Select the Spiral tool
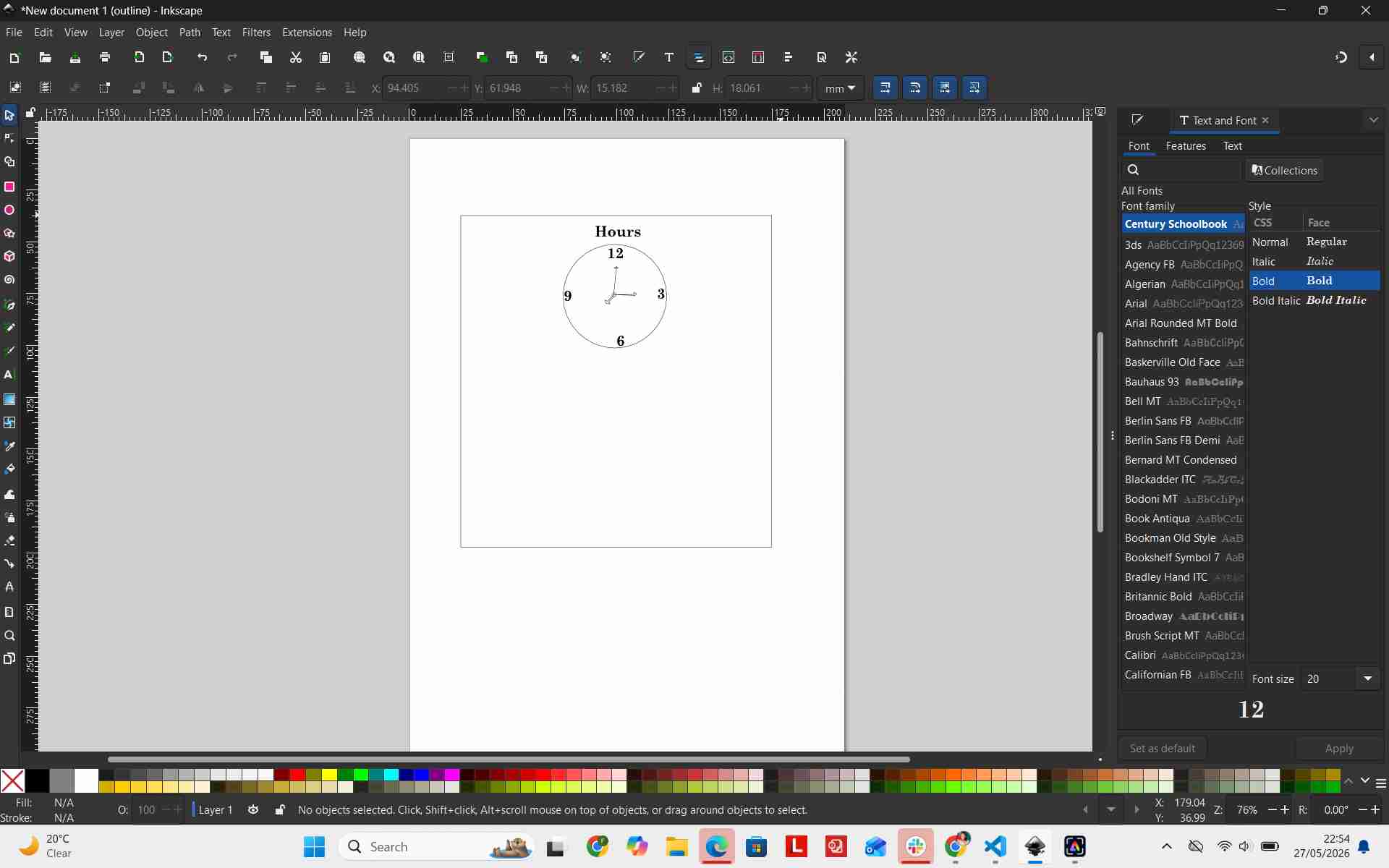The image size is (1389, 868). 9,280
